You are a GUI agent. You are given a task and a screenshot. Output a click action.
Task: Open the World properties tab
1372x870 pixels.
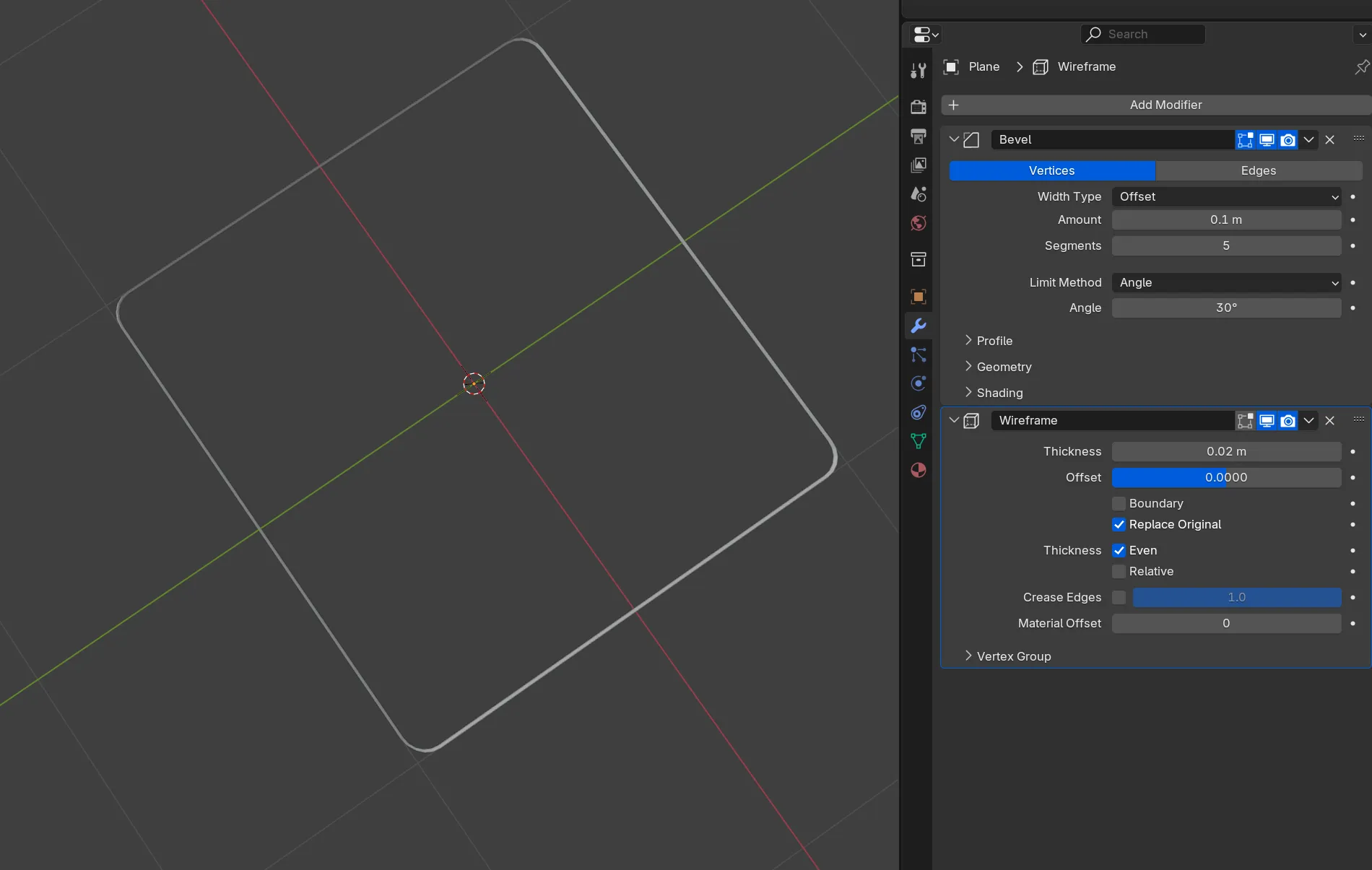[x=918, y=223]
